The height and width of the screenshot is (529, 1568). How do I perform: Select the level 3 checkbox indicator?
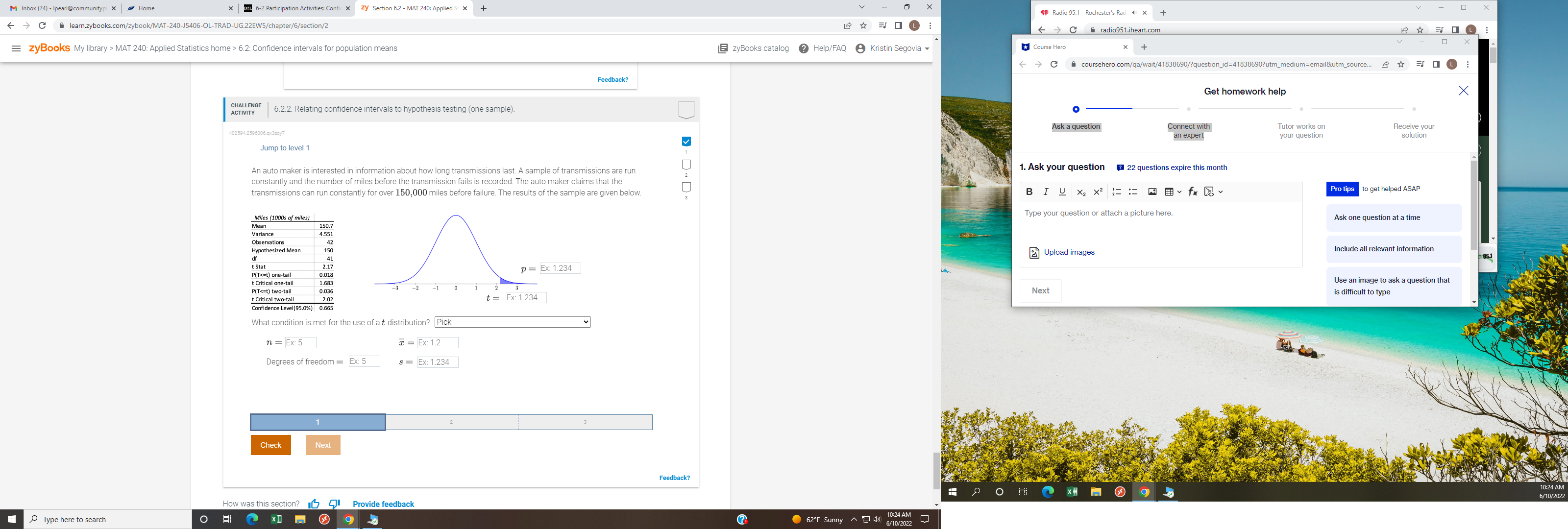(686, 188)
